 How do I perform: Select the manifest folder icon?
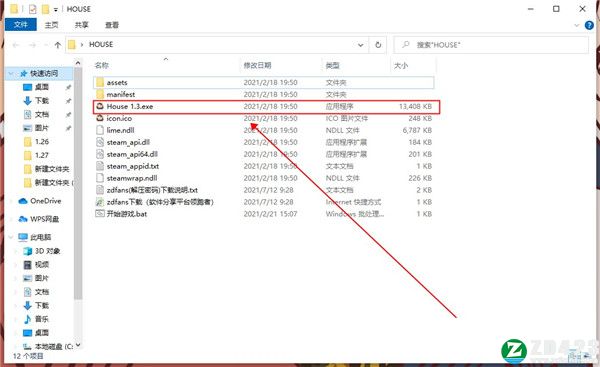pos(100,94)
